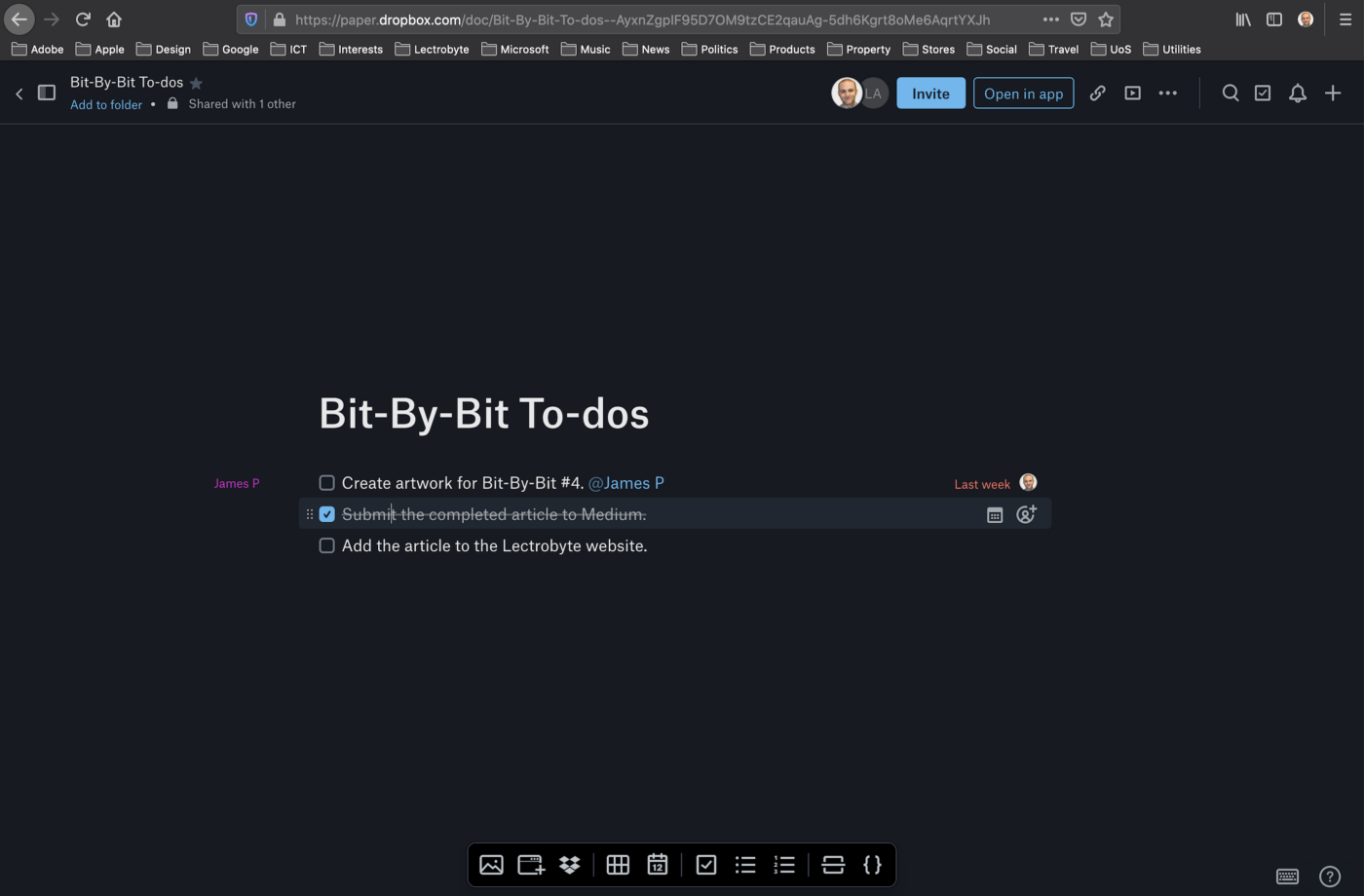The height and width of the screenshot is (896, 1364).
Task: Star the Bit-By-Bit To-dos document
Action: (x=196, y=83)
